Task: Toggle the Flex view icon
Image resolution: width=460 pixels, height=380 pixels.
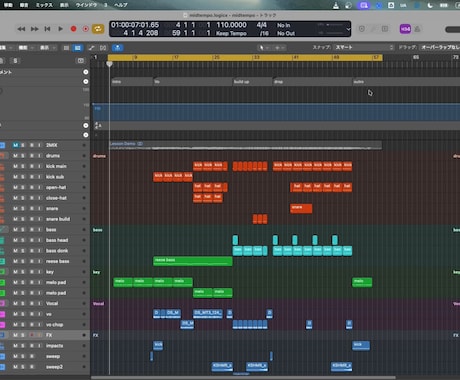Action: [103, 48]
